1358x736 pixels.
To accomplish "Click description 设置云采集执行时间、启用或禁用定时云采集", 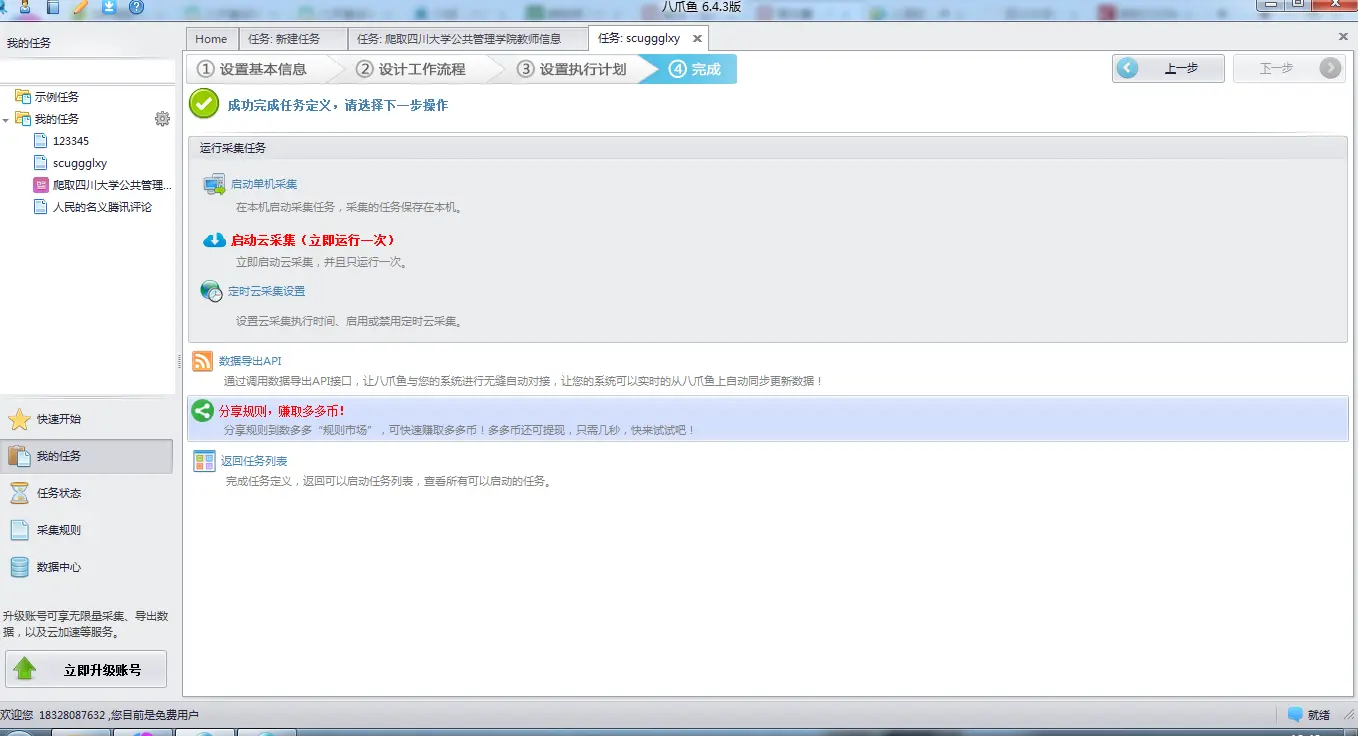I will 349,321.
